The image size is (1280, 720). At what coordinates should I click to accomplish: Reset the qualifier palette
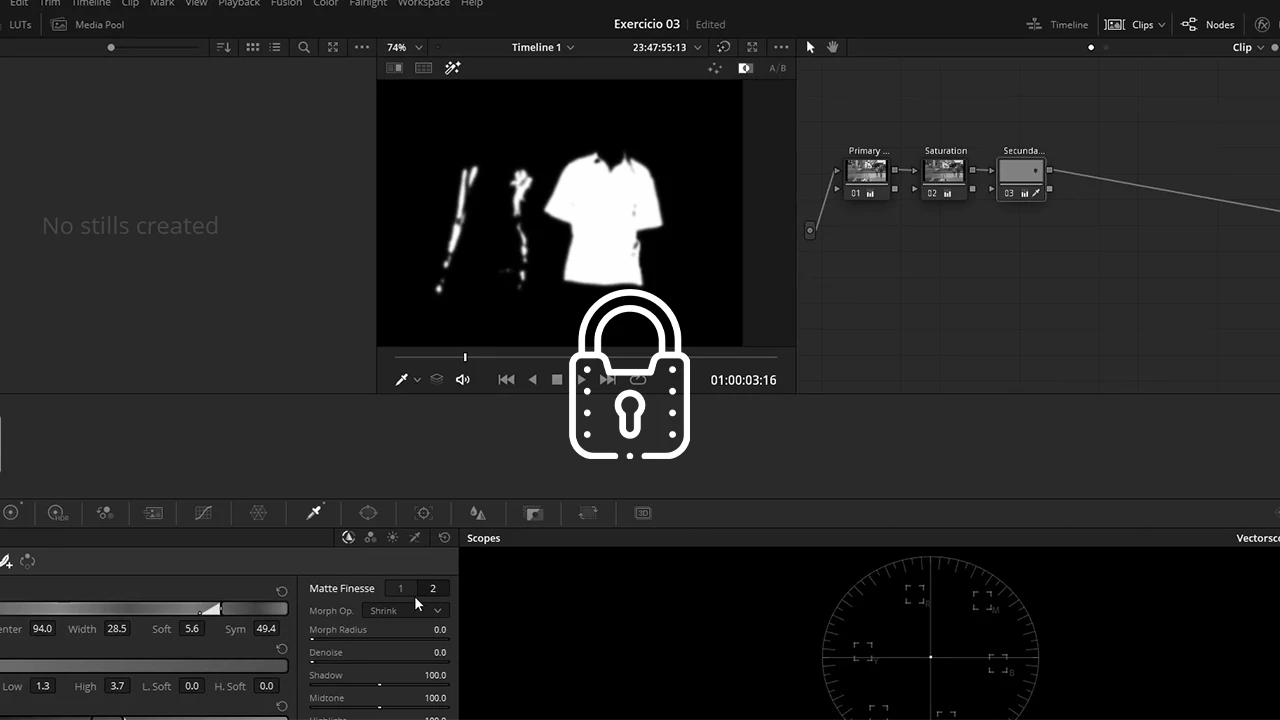444,537
